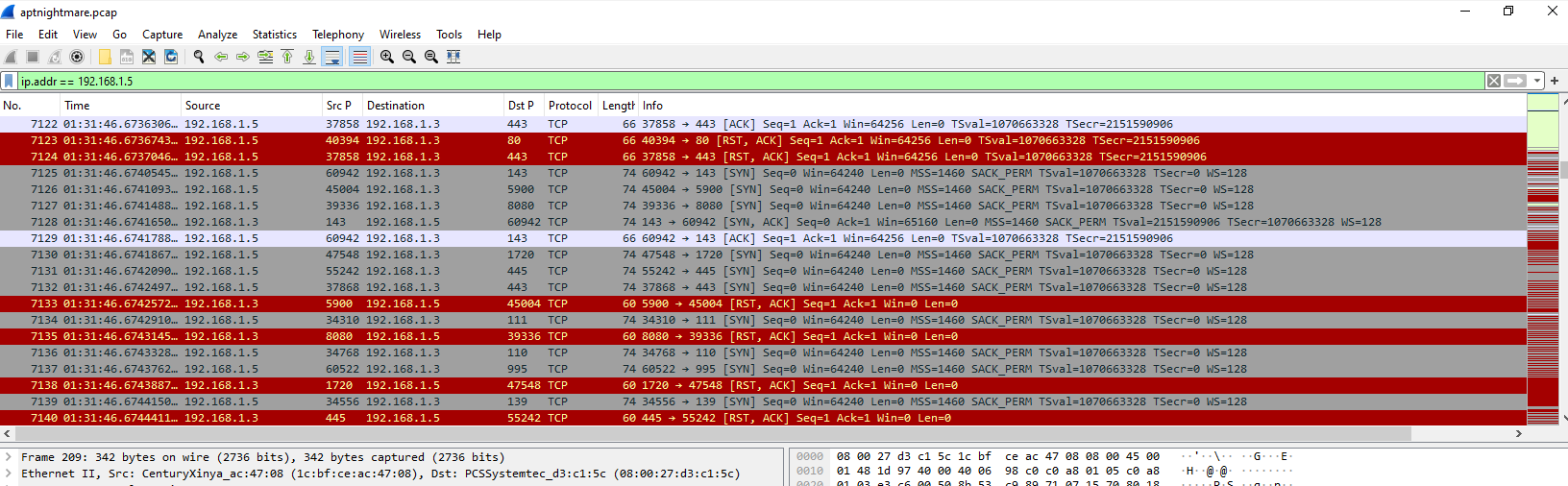
Task: Open recent display filters dropdown
Action: (x=1537, y=81)
